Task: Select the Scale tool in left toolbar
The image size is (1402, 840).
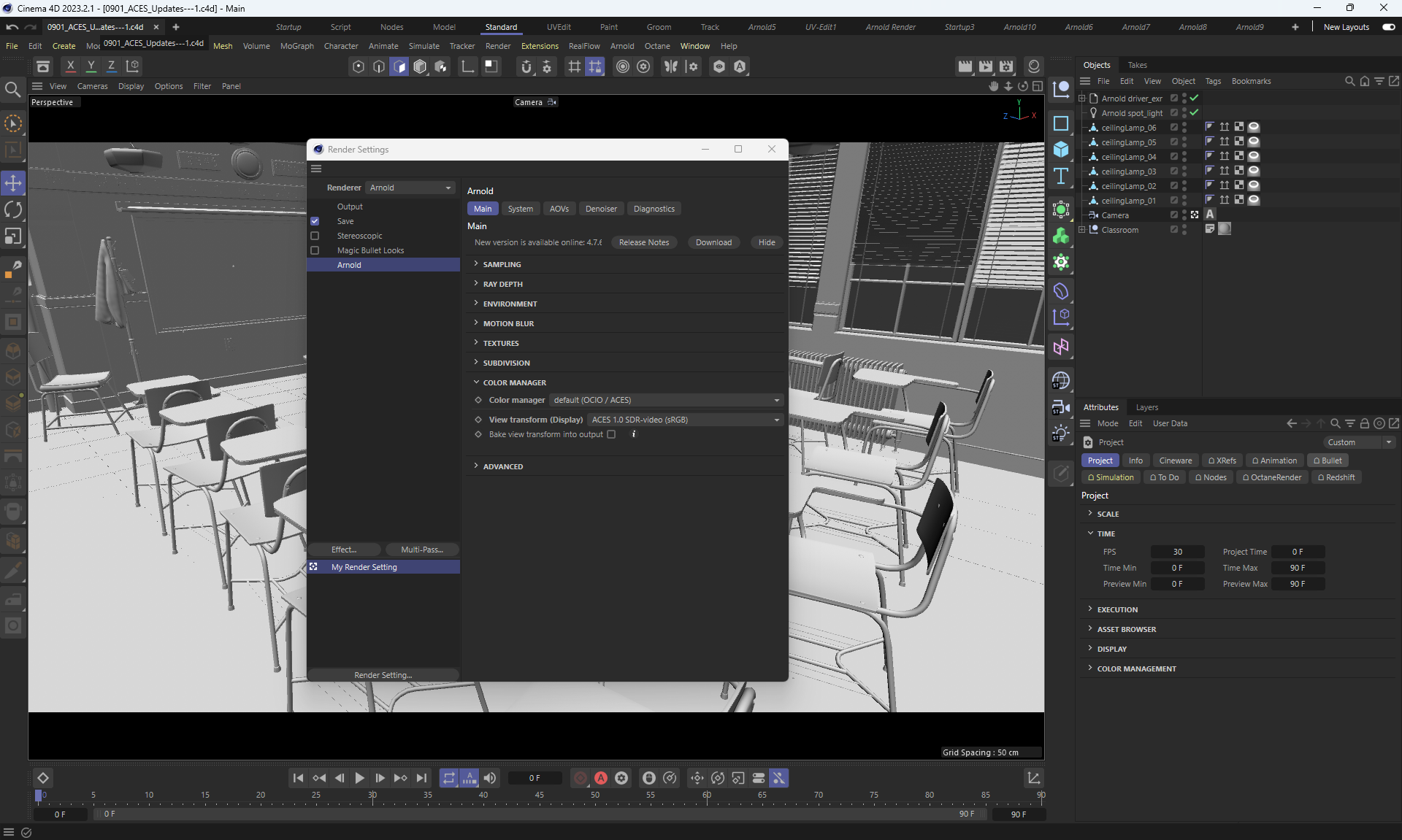Action: (13, 236)
